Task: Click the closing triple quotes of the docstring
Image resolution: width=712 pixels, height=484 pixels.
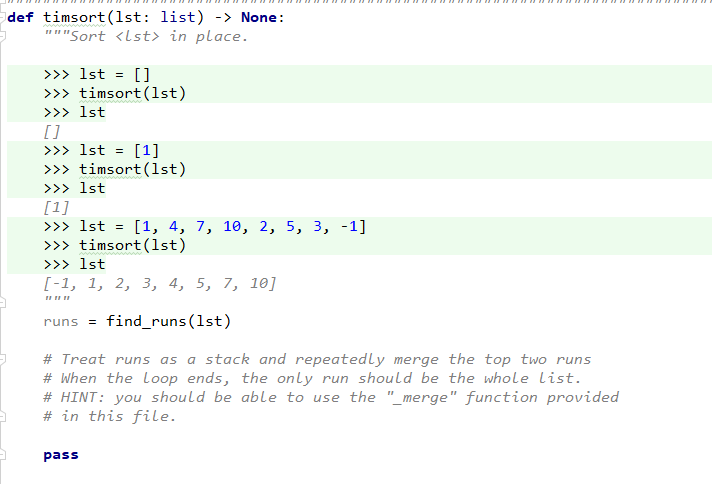Action: click(57, 299)
